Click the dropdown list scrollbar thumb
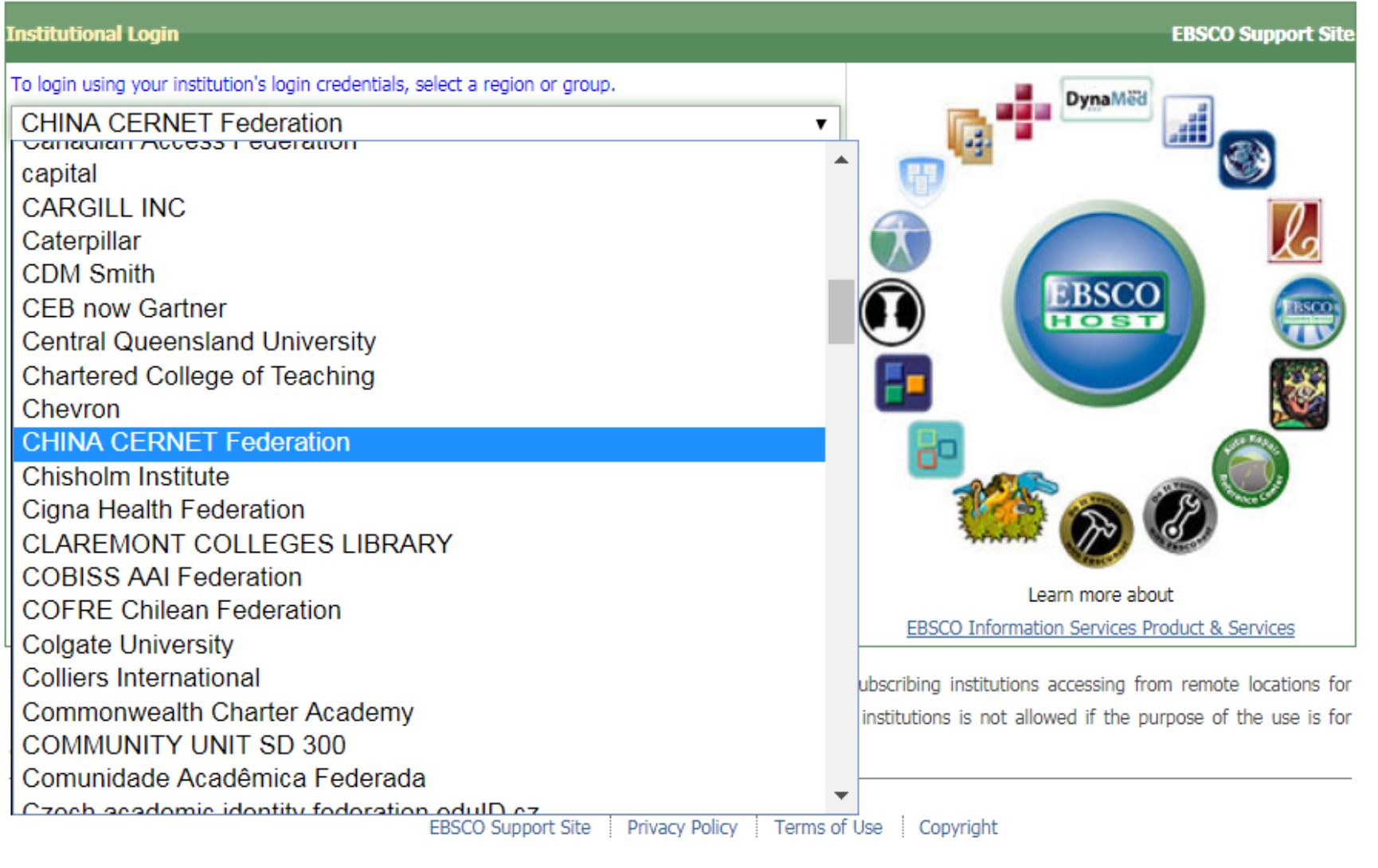The image size is (1378, 868). [841, 311]
